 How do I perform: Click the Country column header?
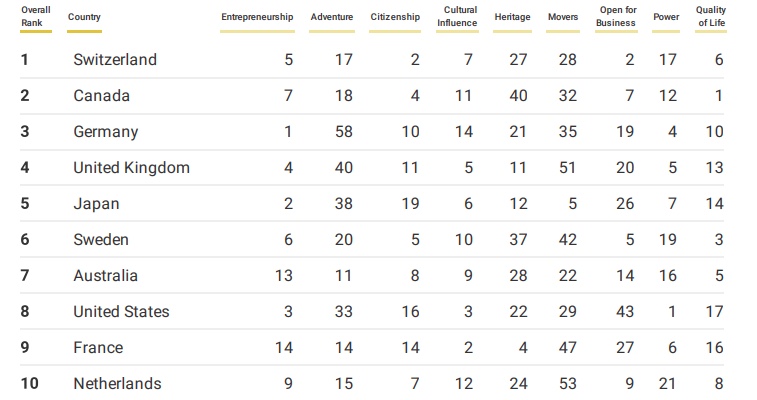coord(84,17)
